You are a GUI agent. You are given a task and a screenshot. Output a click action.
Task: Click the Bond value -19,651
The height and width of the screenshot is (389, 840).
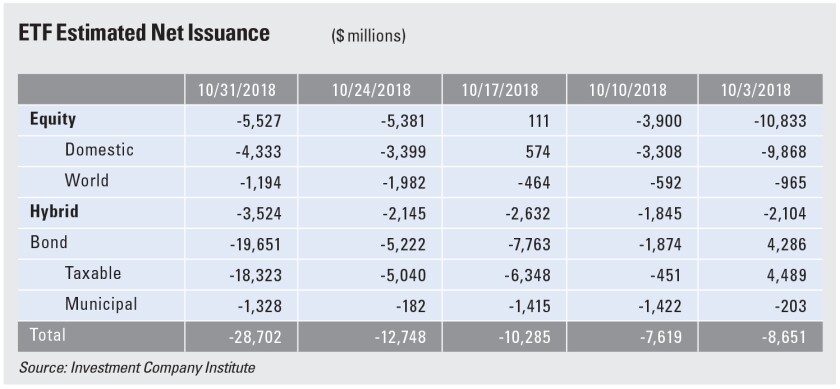point(254,244)
